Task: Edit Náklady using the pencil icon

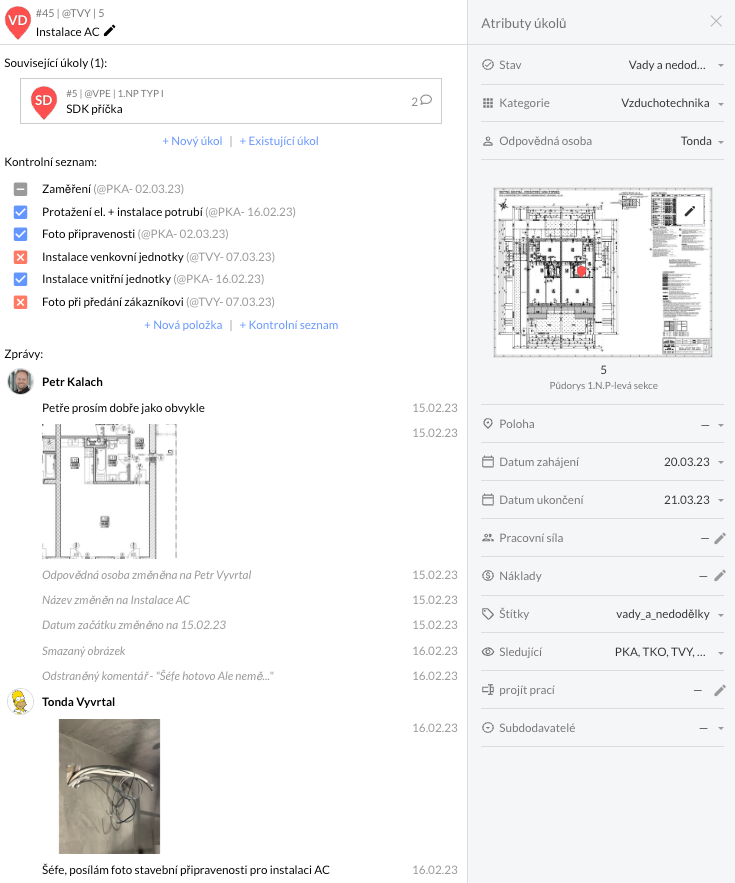Action: [x=719, y=576]
